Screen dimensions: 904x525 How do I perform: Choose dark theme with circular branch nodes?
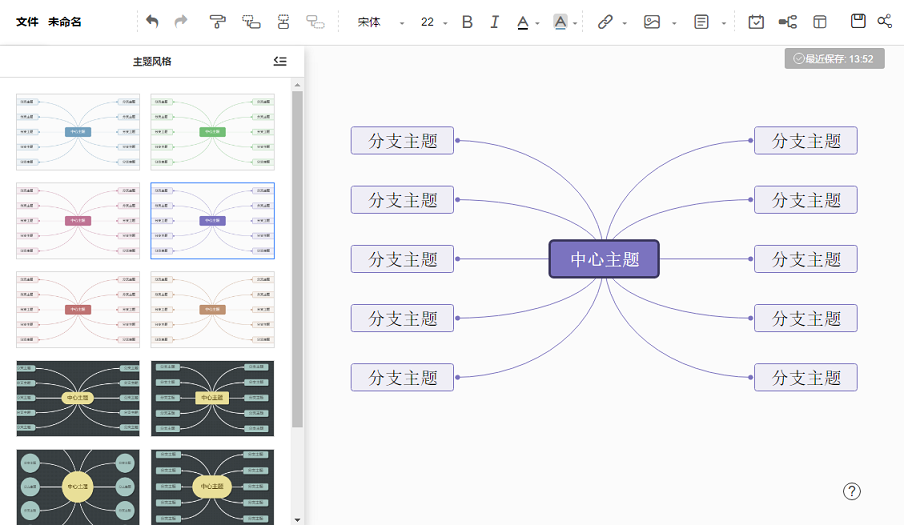point(78,487)
